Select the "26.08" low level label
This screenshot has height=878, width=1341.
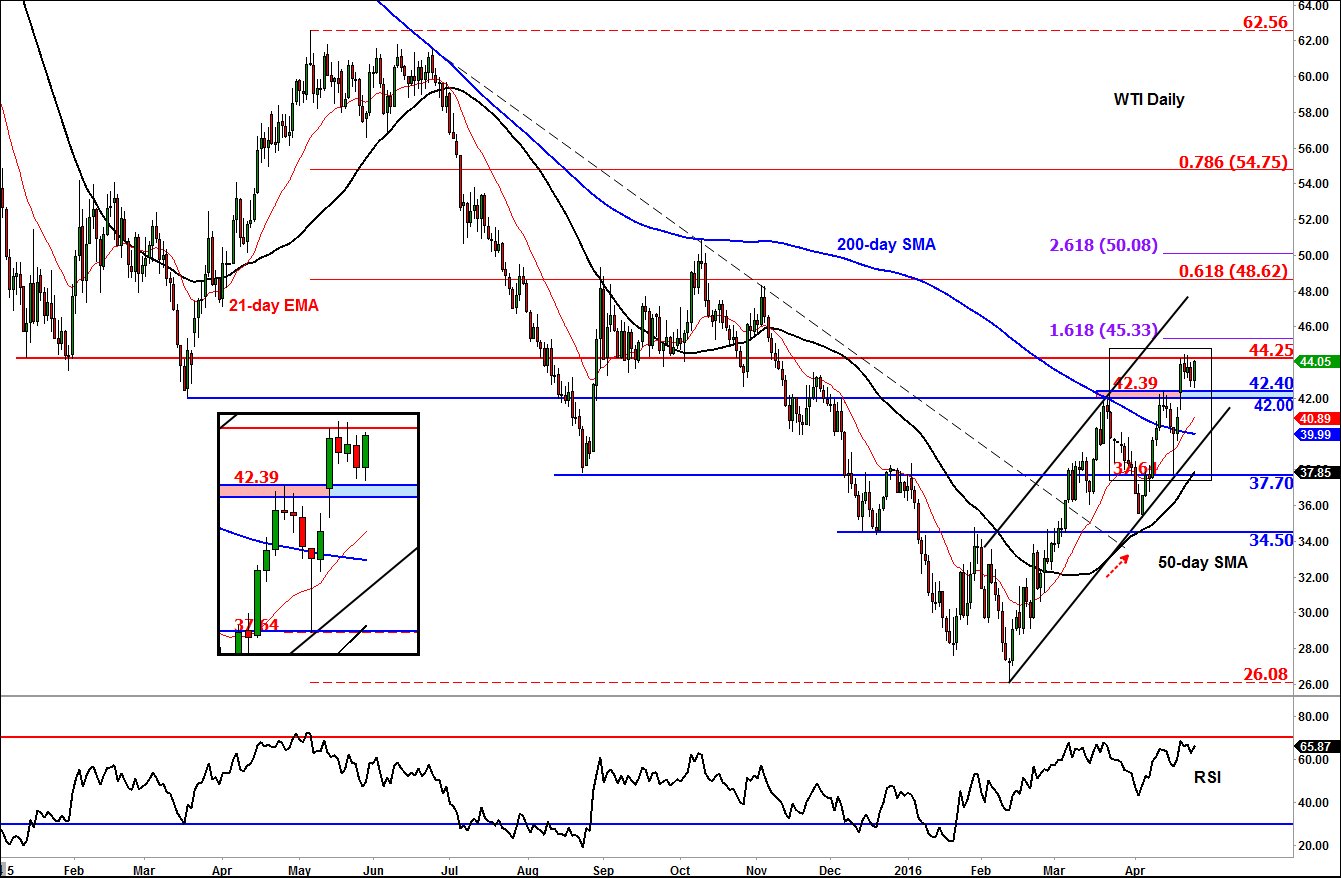coord(1266,673)
